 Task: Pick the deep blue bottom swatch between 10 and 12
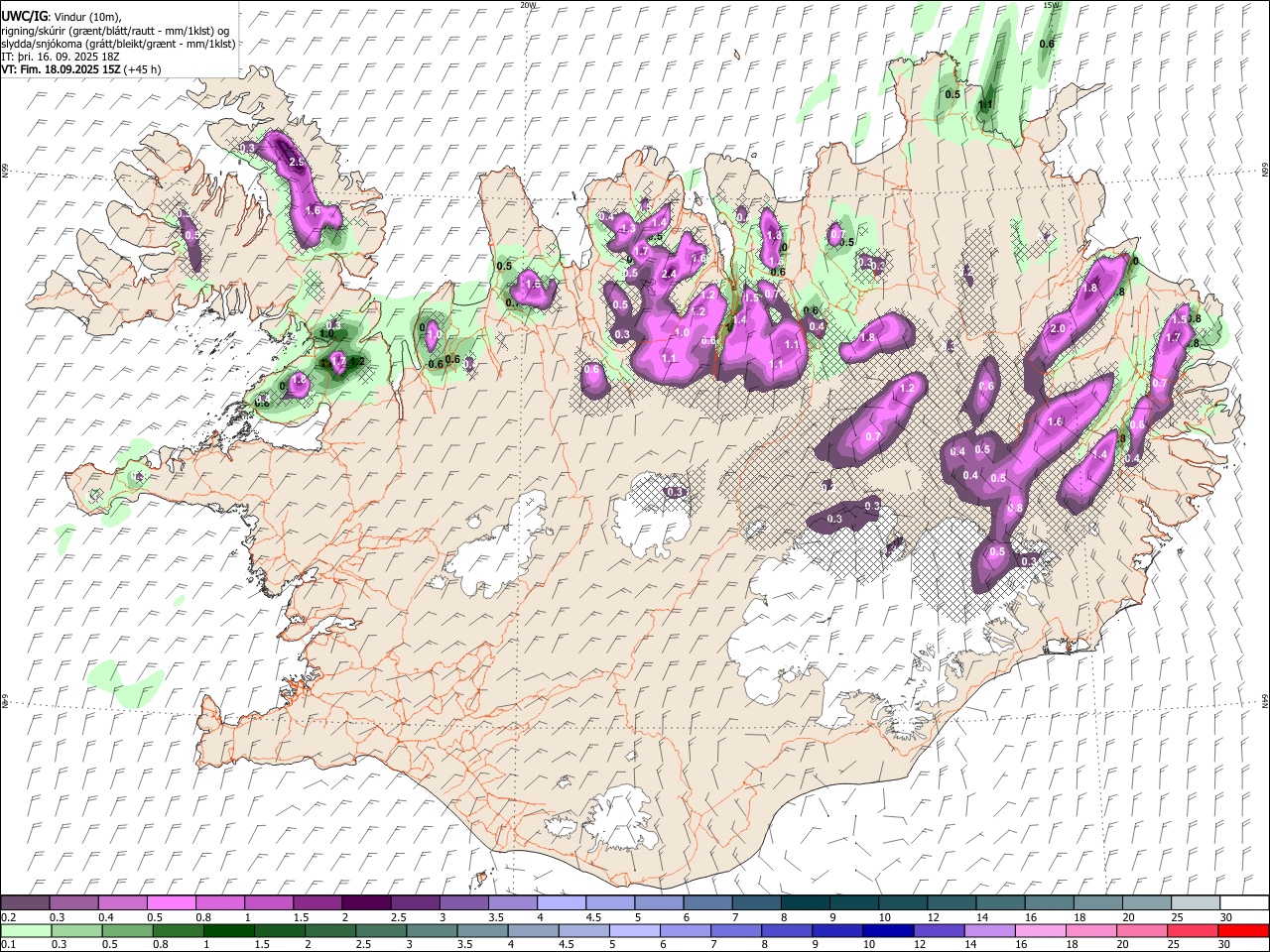tap(887, 930)
